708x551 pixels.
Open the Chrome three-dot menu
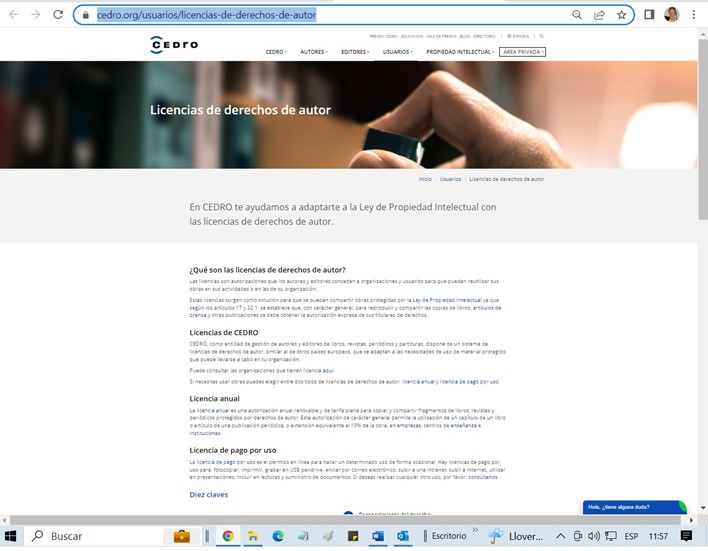[694, 14]
